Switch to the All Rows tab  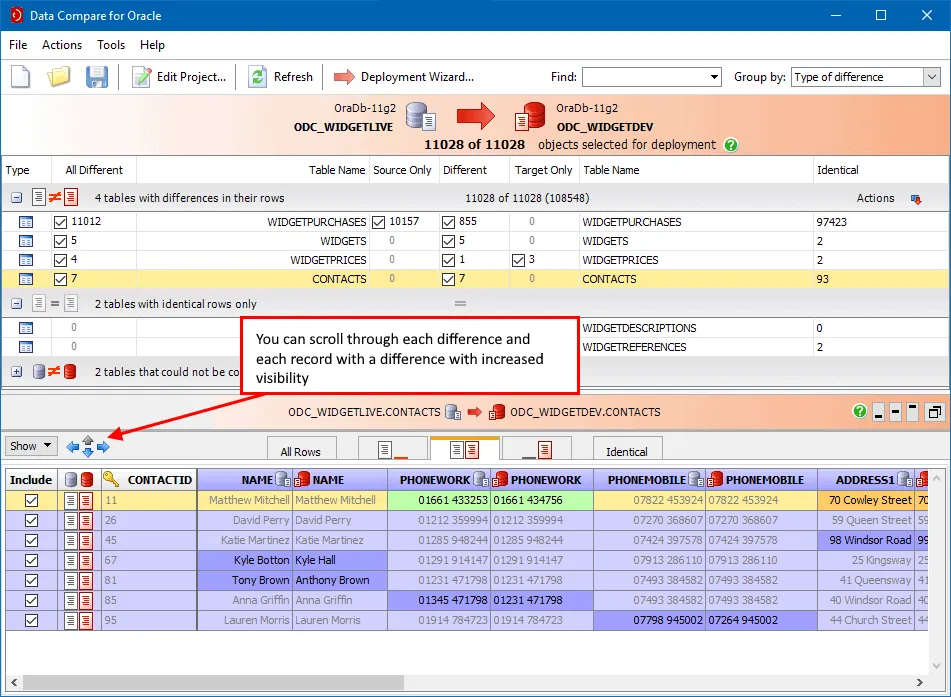tap(301, 451)
